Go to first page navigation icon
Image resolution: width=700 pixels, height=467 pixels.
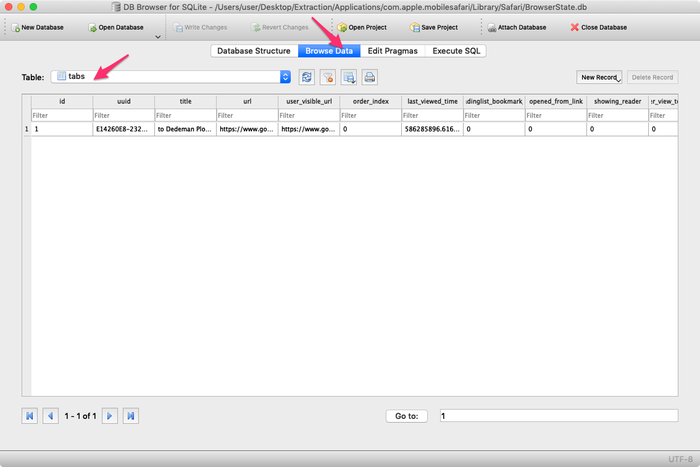tap(29, 416)
